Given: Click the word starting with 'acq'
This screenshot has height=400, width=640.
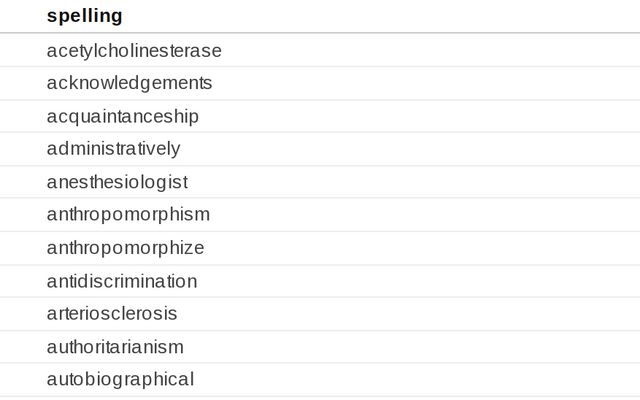Looking at the screenshot, I should pos(122,116).
